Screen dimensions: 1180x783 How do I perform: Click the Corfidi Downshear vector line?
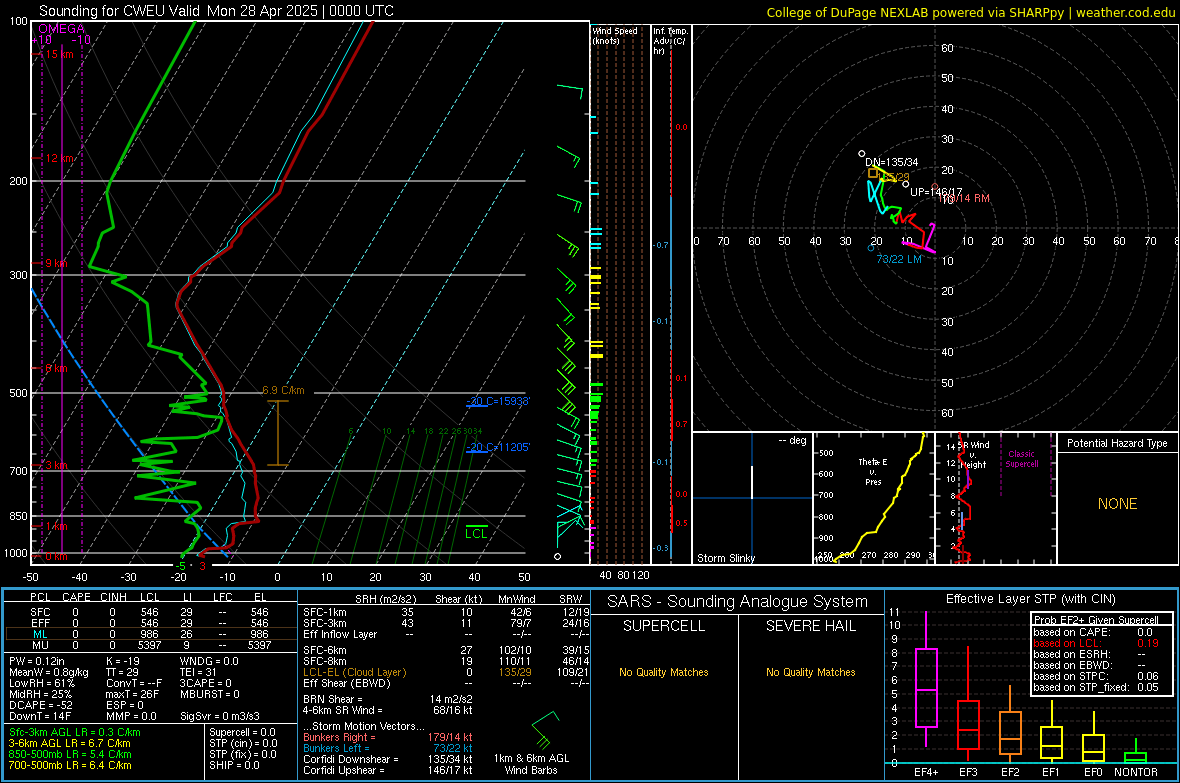(x=388, y=759)
